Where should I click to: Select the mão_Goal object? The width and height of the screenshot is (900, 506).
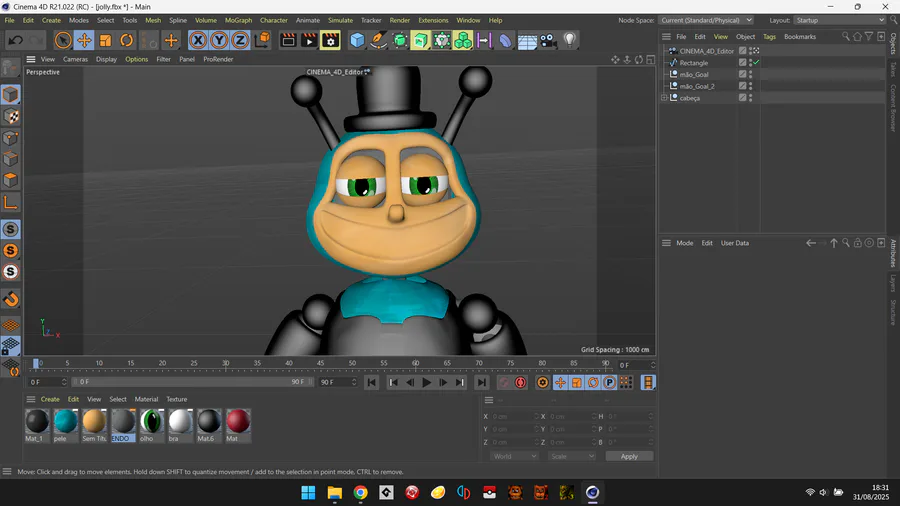[693, 75]
